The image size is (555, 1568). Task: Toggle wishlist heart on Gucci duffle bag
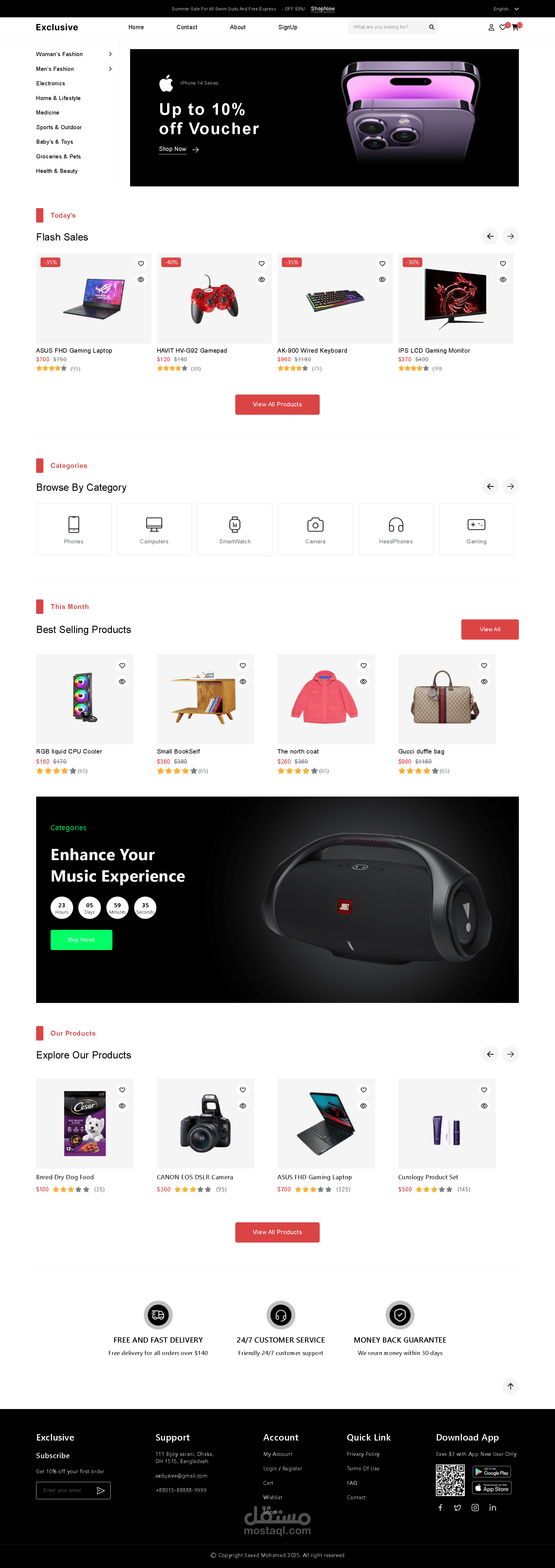[x=484, y=665]
